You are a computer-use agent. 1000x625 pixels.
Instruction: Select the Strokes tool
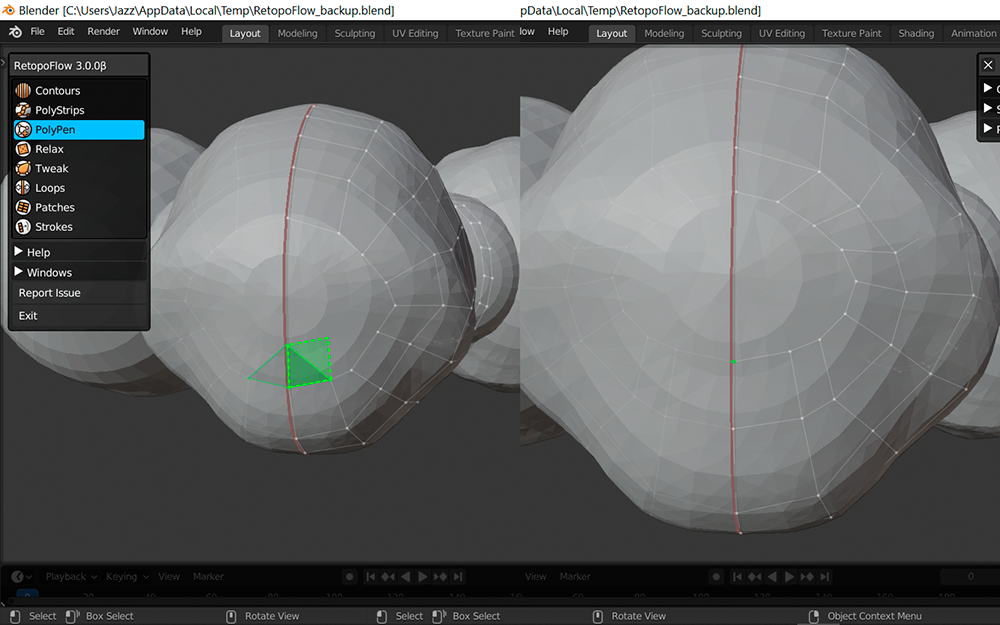point(79,226)
